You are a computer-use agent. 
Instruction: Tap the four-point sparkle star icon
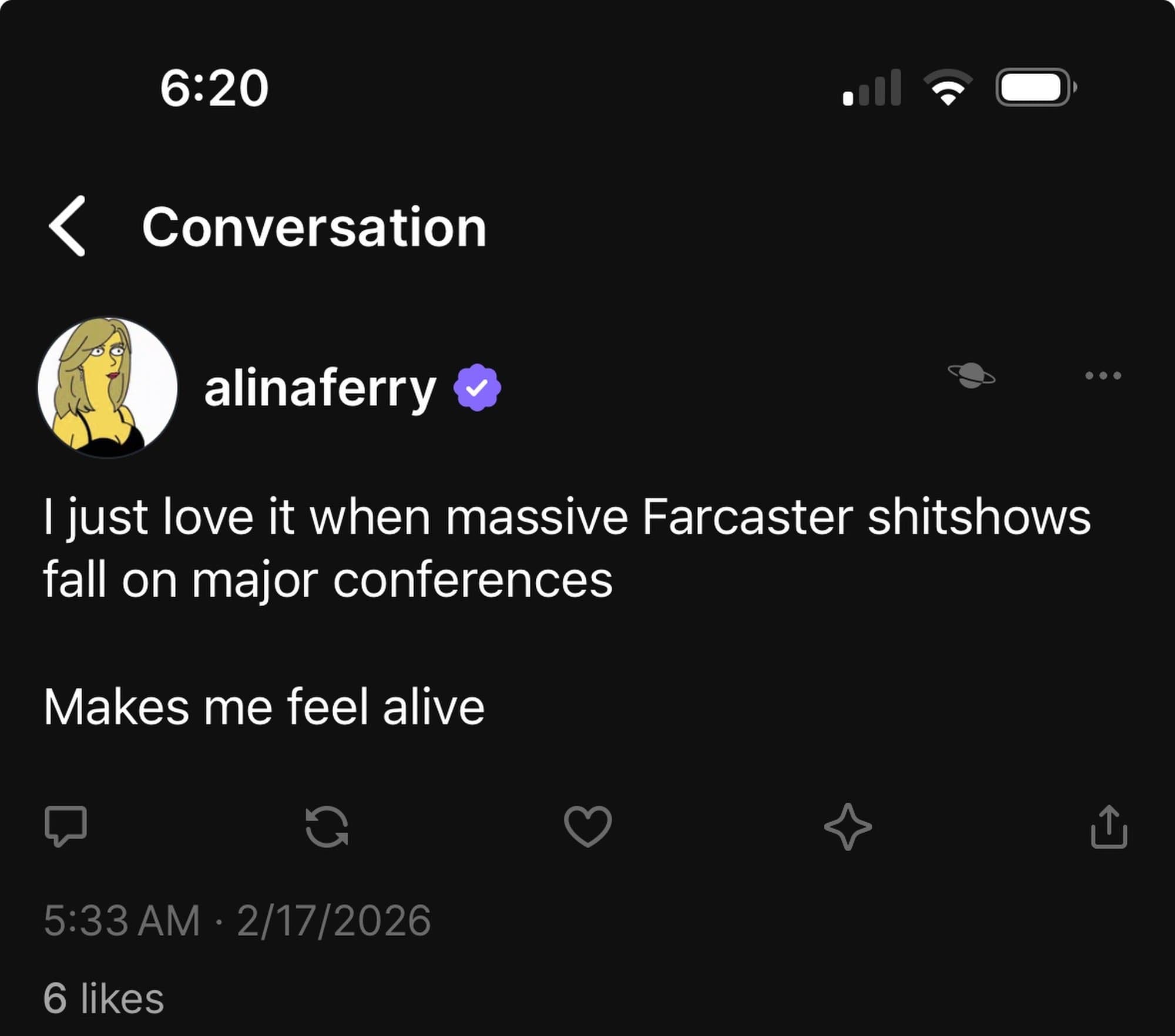[848, 827]
